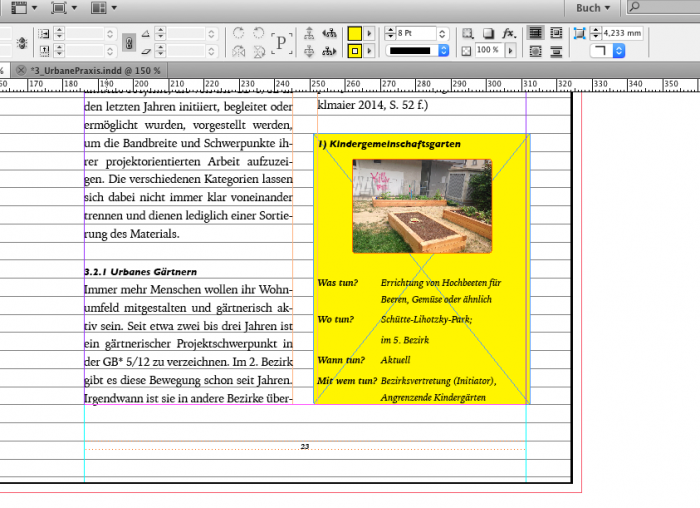Open the shear angle preset dropdown
The width and height of the screenshot is (700, 508).
(211, 51)
